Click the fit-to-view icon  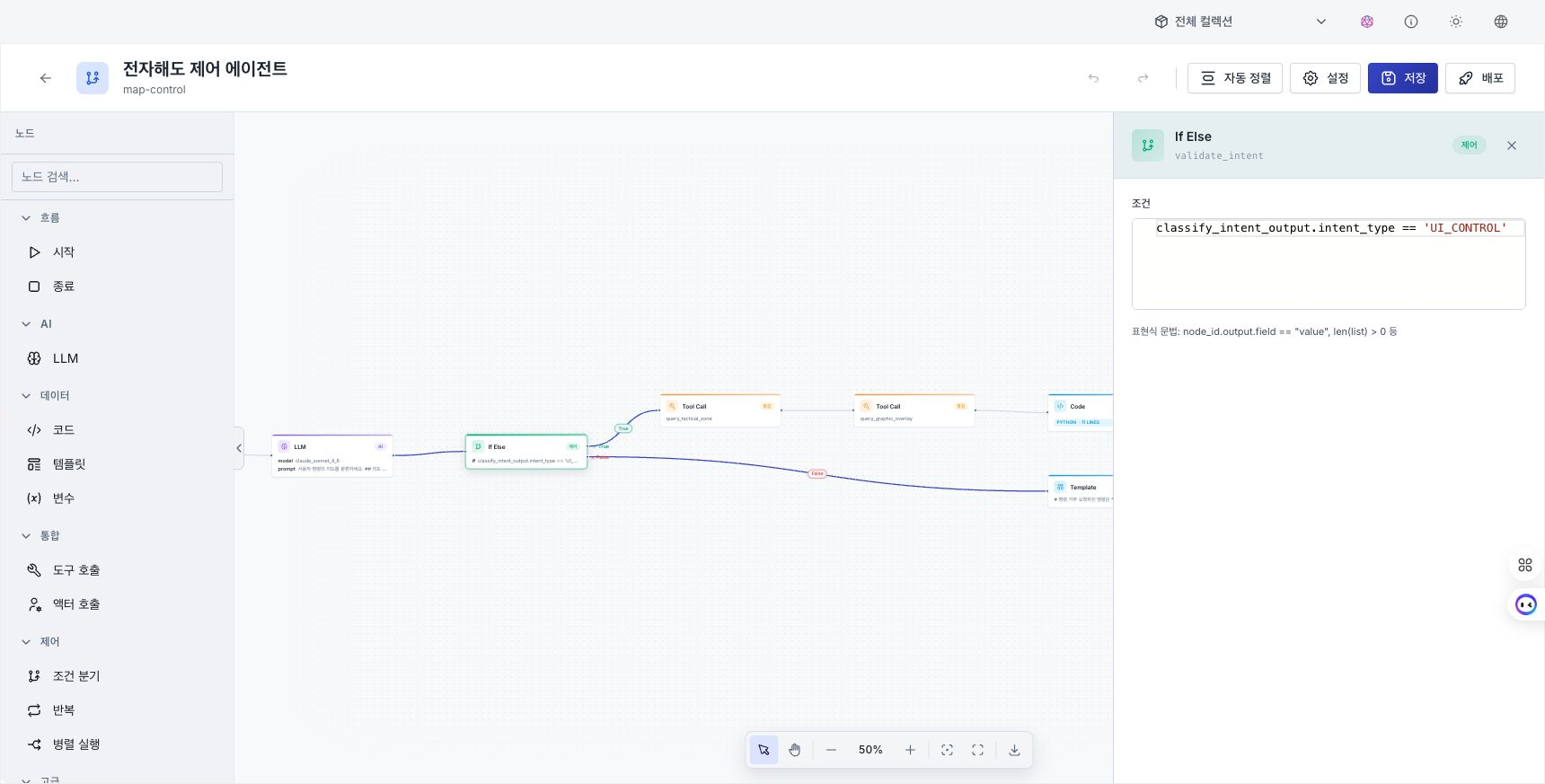(x=947, y=750)
